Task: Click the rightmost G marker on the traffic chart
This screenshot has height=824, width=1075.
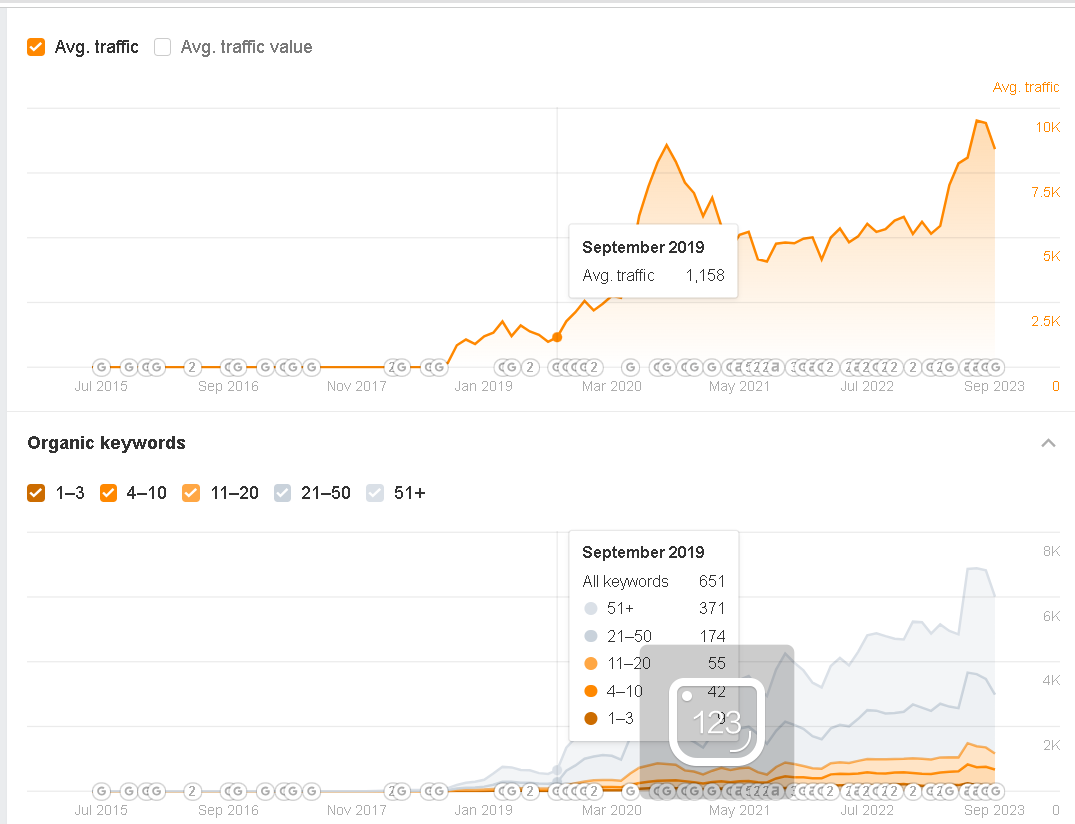Action: (x=994, y=367)
